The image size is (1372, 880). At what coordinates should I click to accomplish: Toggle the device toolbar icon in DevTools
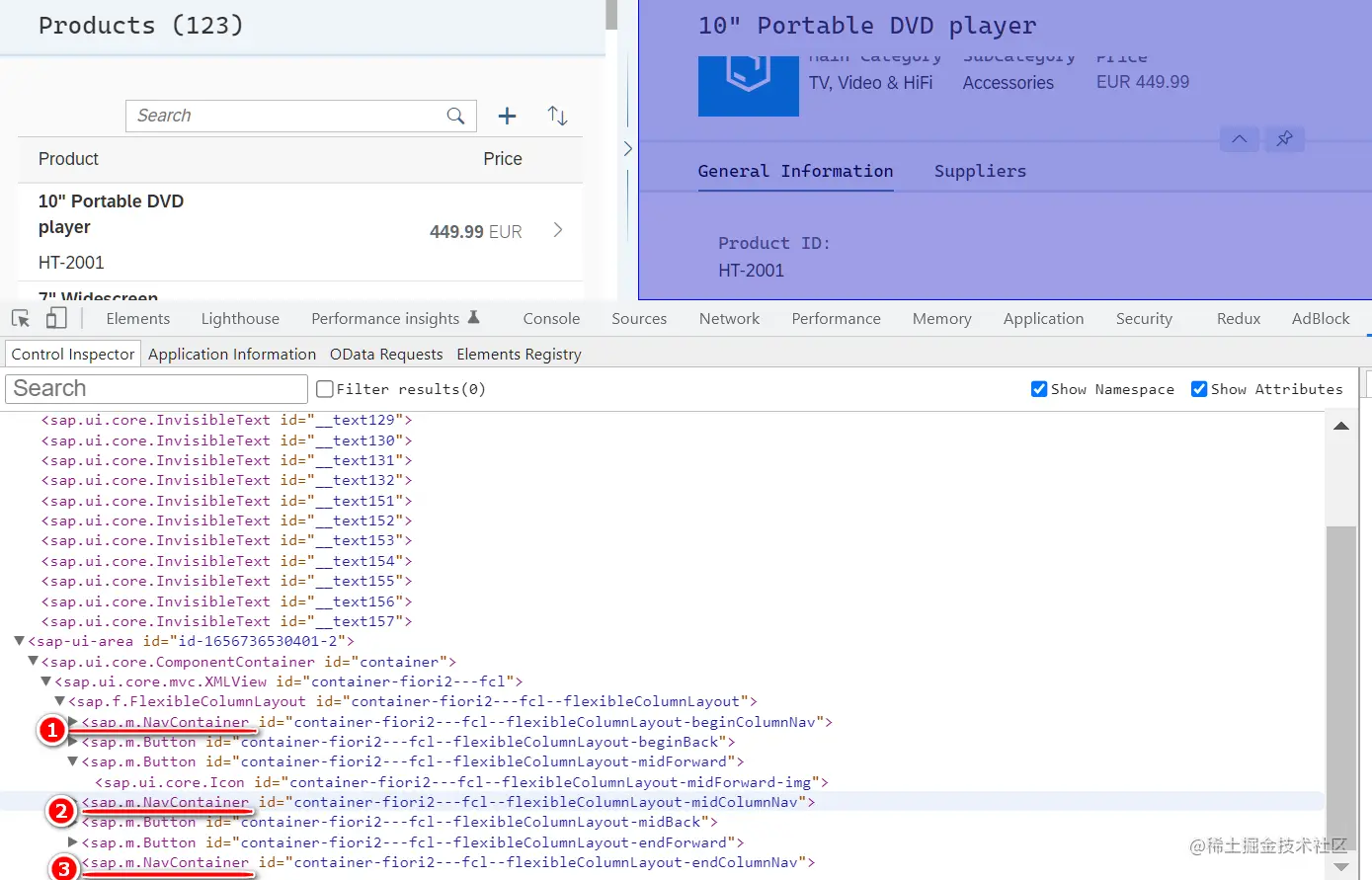tap(56, 318)
